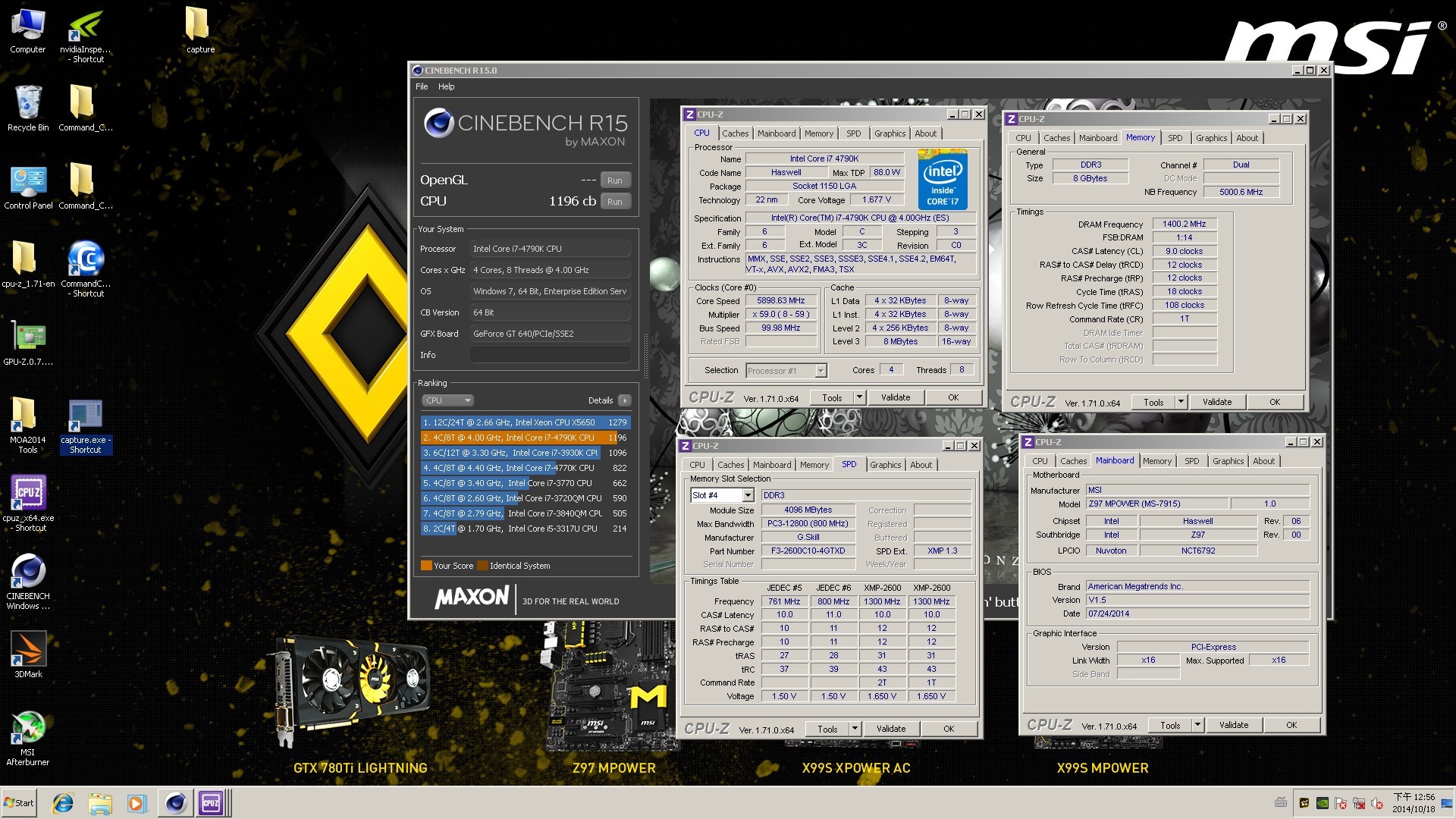Open Internet Explorer in taskbar
The height and width of the screenshot is (819, 1456).
coord(63,803)
